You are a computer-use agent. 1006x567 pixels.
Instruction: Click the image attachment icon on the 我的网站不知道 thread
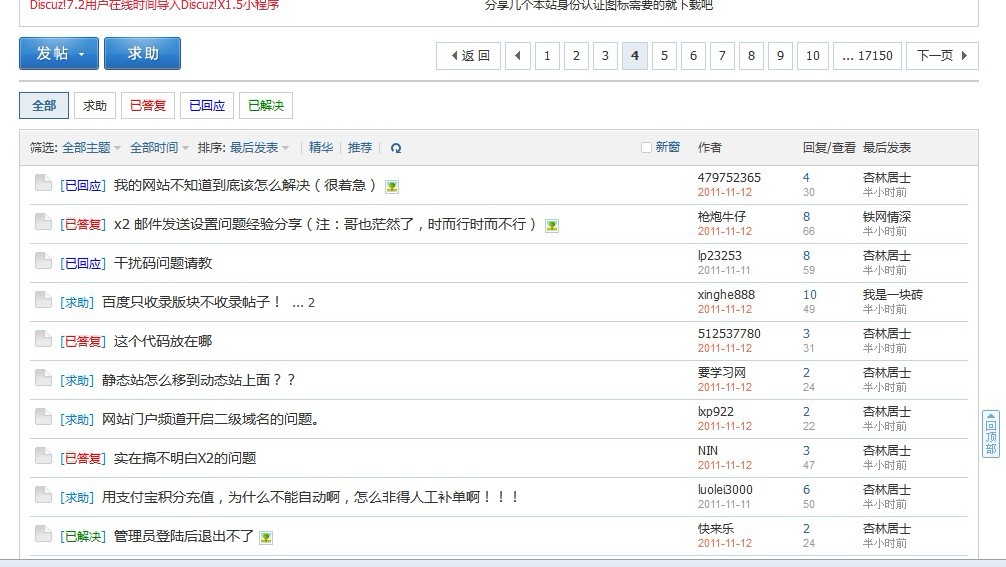point(391,187)
